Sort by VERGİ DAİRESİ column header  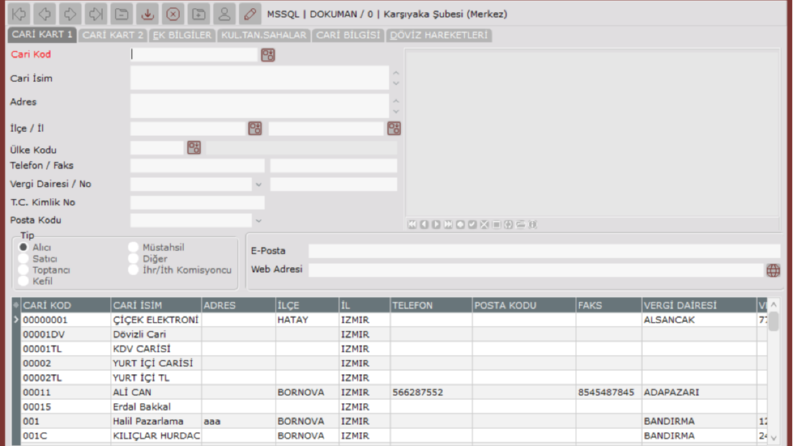[x=699, y=305]
